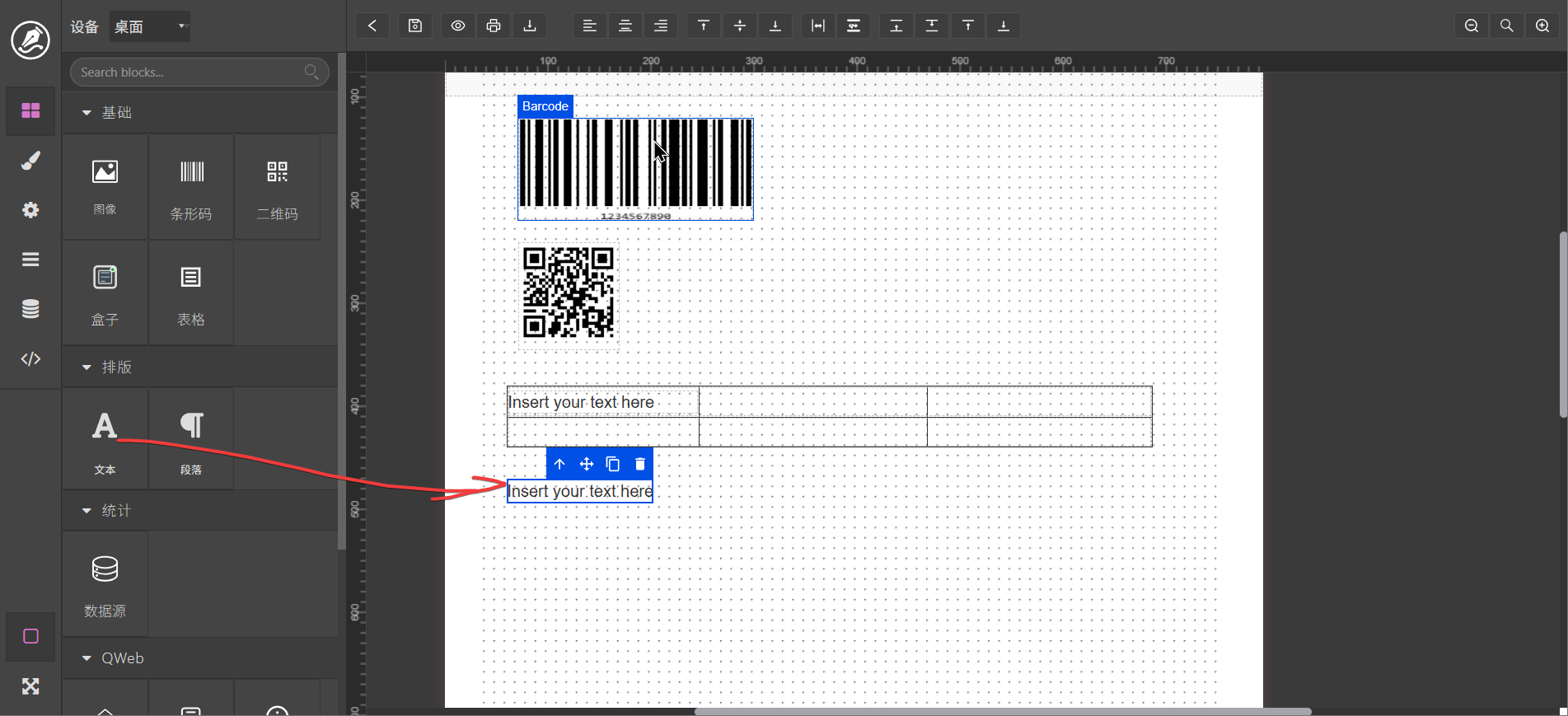The height and width of the screenshot is (716, 1568).
Task: Toggle preview with the eye icon
Action: (458, 26)
